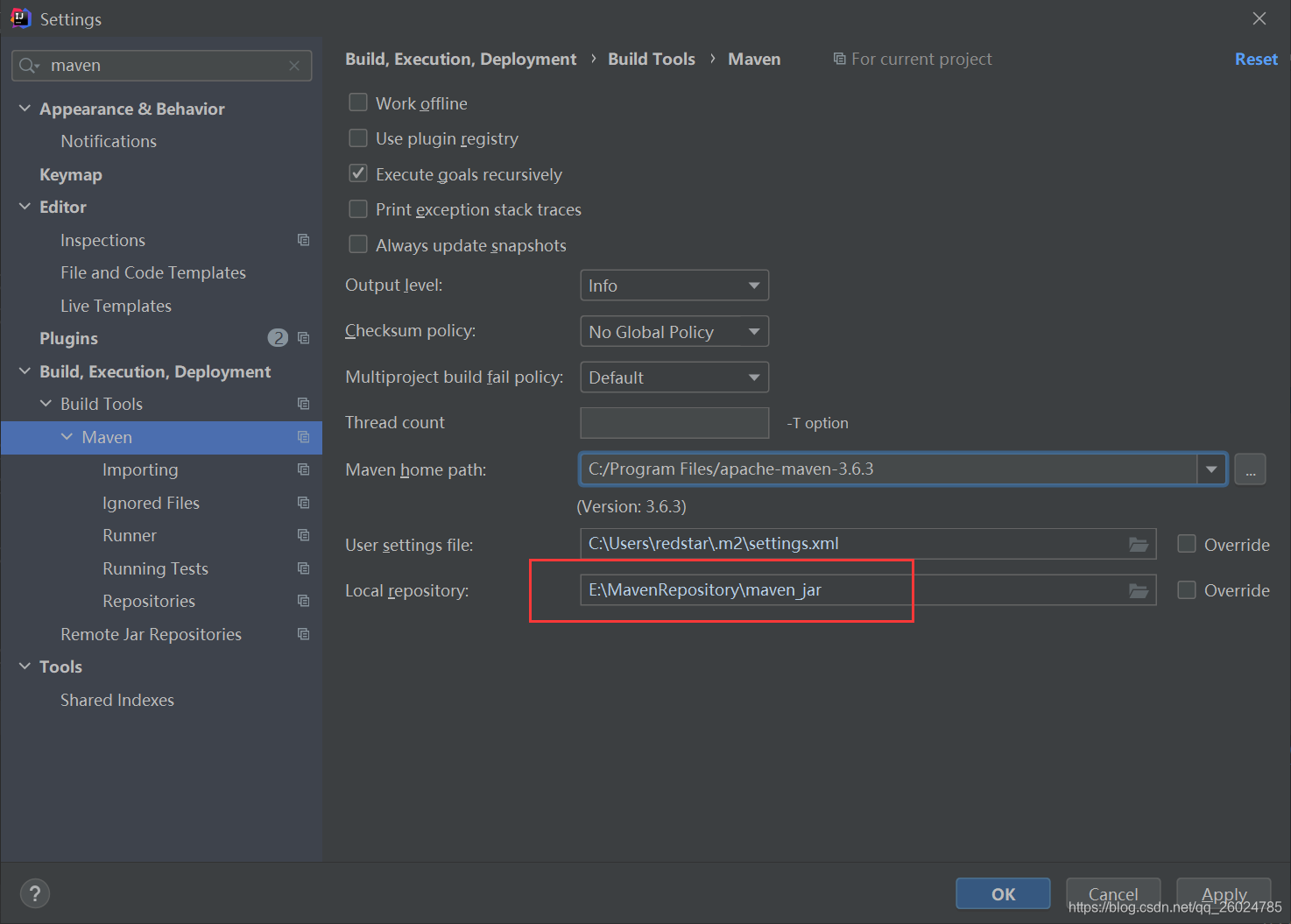This screenshot has height=924, width=1291.
Task: Select Running Tests under Maven
Action: click(155, 568)
